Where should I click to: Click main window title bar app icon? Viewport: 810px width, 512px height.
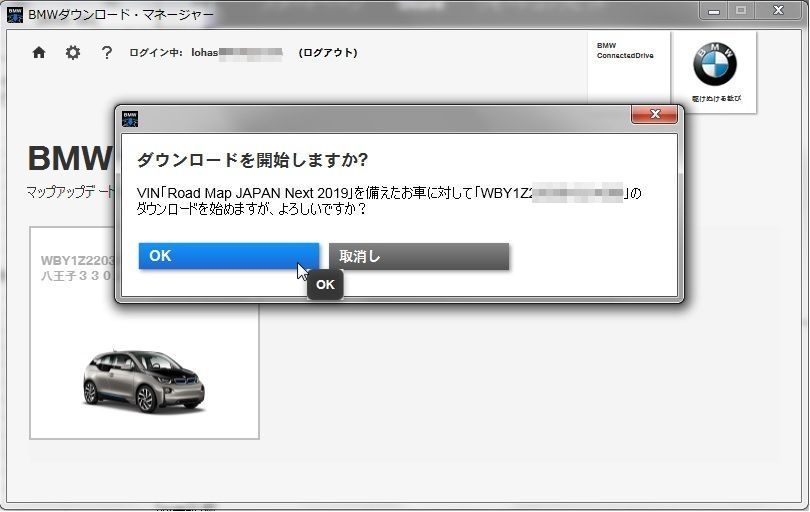coord(15,14)
